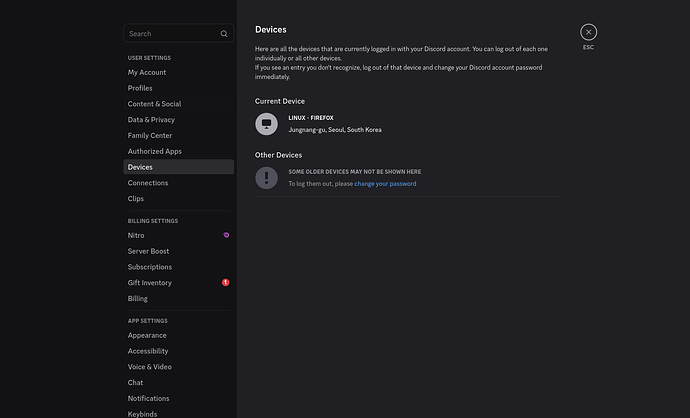Click the Gift Inventory red alert badge
The image size is (690, 418).
(x=226, y=282)
